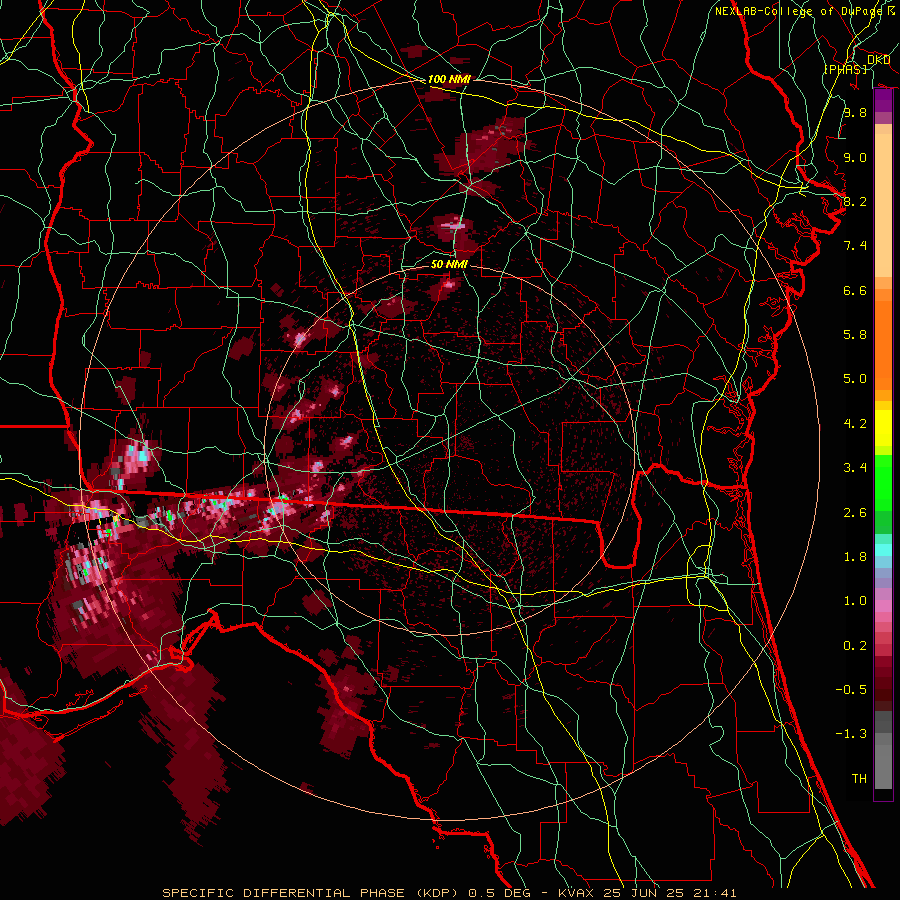Click the 1.8 legend value
The height and width of the screenshot is (900, 900).
click(x=855, y=557)
